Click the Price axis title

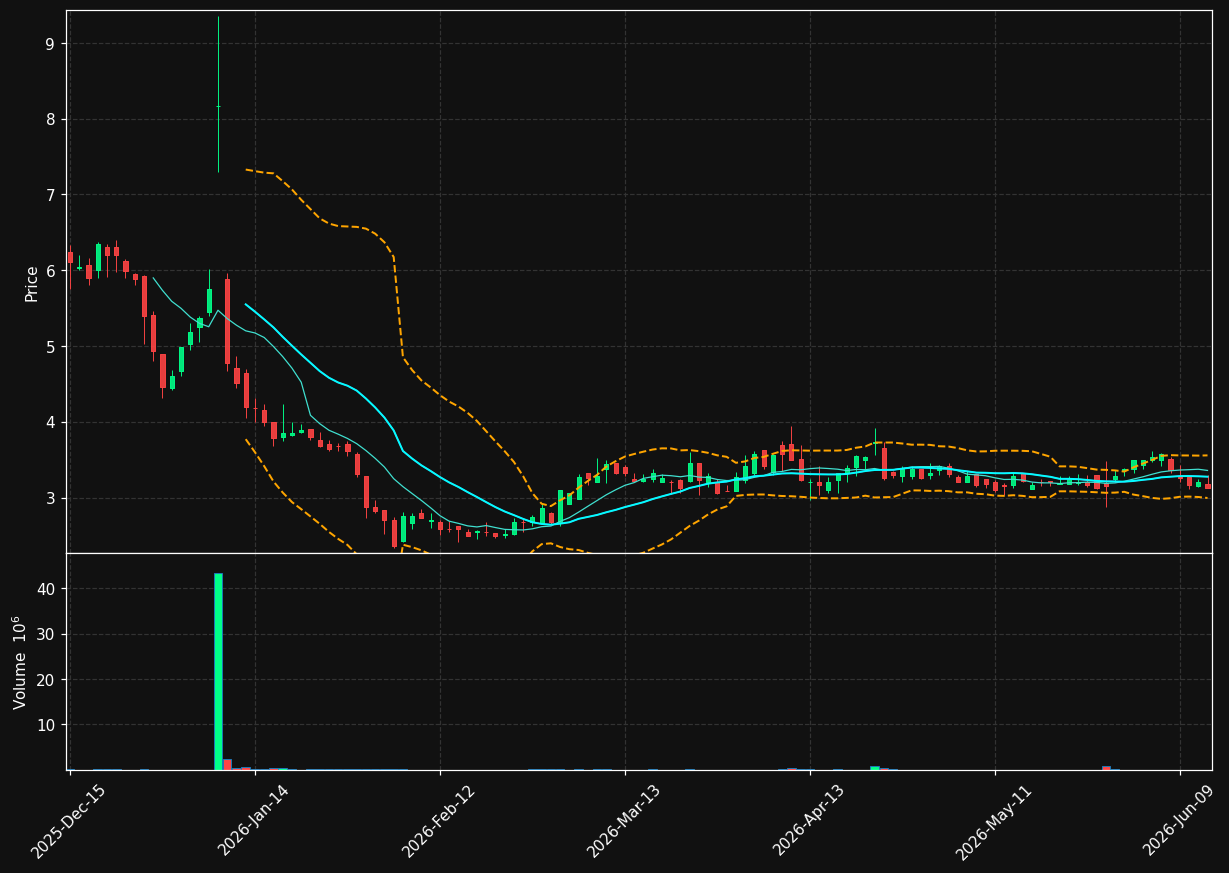(32, 283)
